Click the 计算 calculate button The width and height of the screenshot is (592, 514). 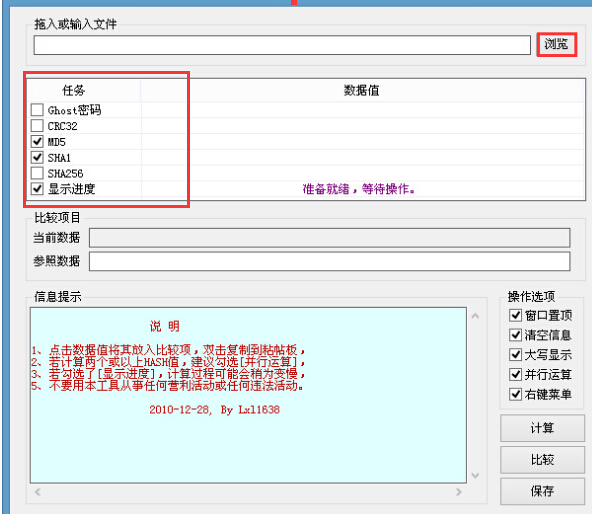click(x=543, y=428)
